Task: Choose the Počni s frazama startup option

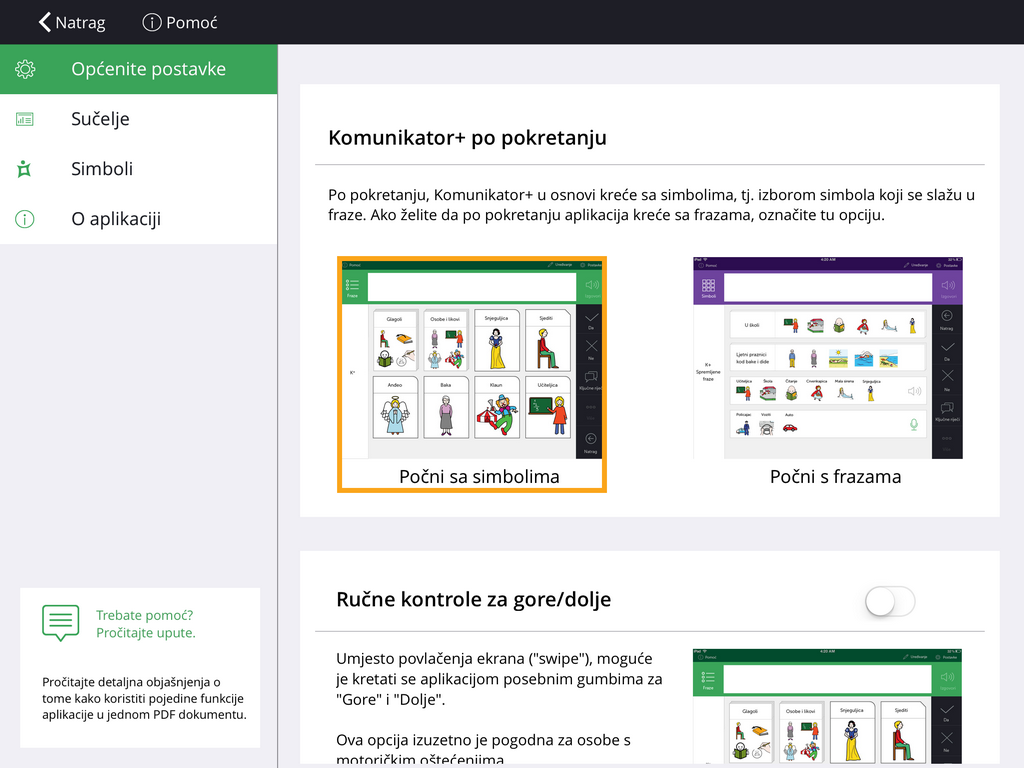Action: point(828,373)
